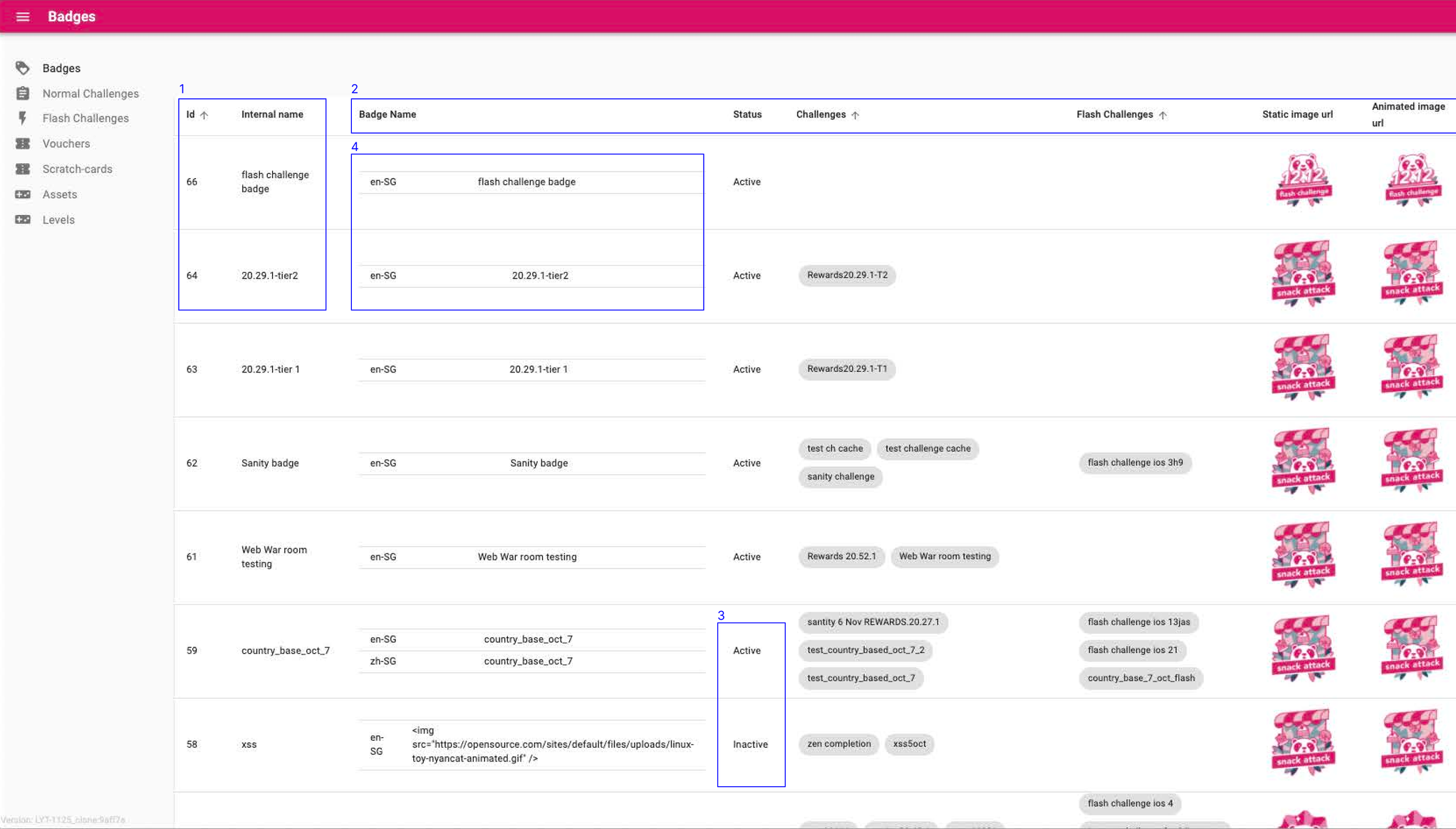The width and height of the screenshot is (1456, 829).
Task: Click the Levels sidebar icon
Action: point(23,219)
